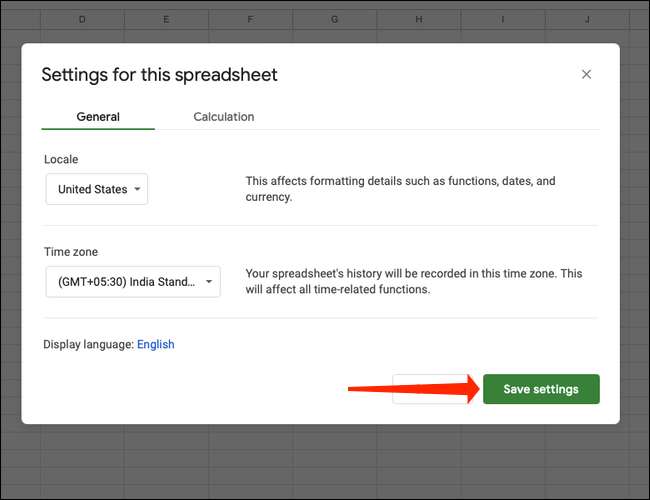
Task: Click the column J header
Action: (x=586, y=19)
